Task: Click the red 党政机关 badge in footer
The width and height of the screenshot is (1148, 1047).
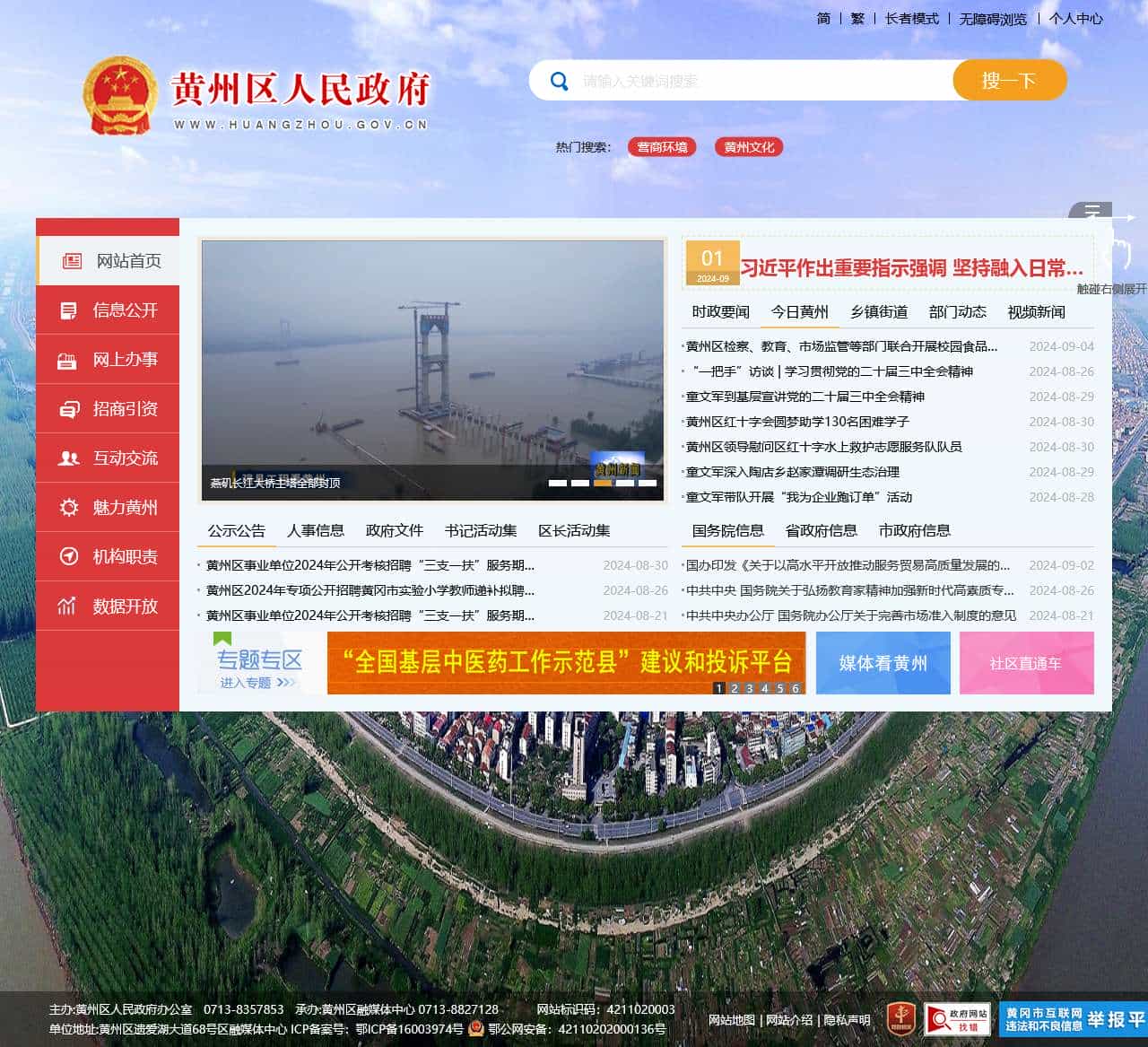Action: 900,1019
